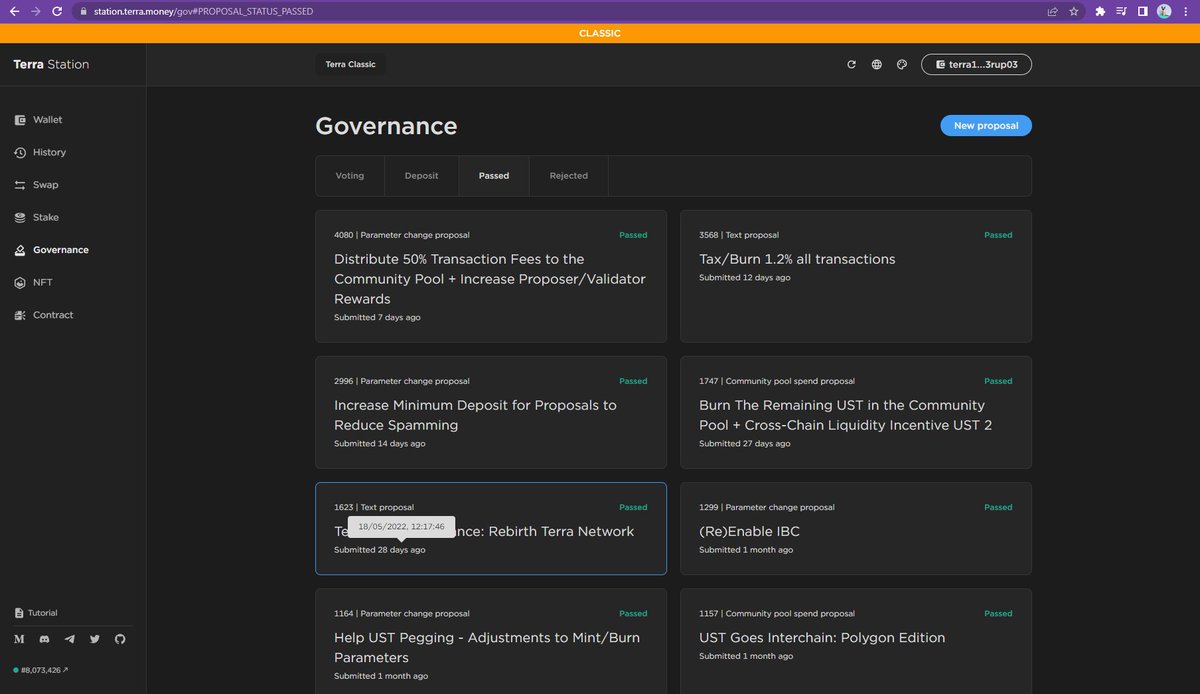Open the Tutorial link
Image resolution: width=1200 pixels, height=694 pixels.
pyautogui.click(x=36, y=613)
